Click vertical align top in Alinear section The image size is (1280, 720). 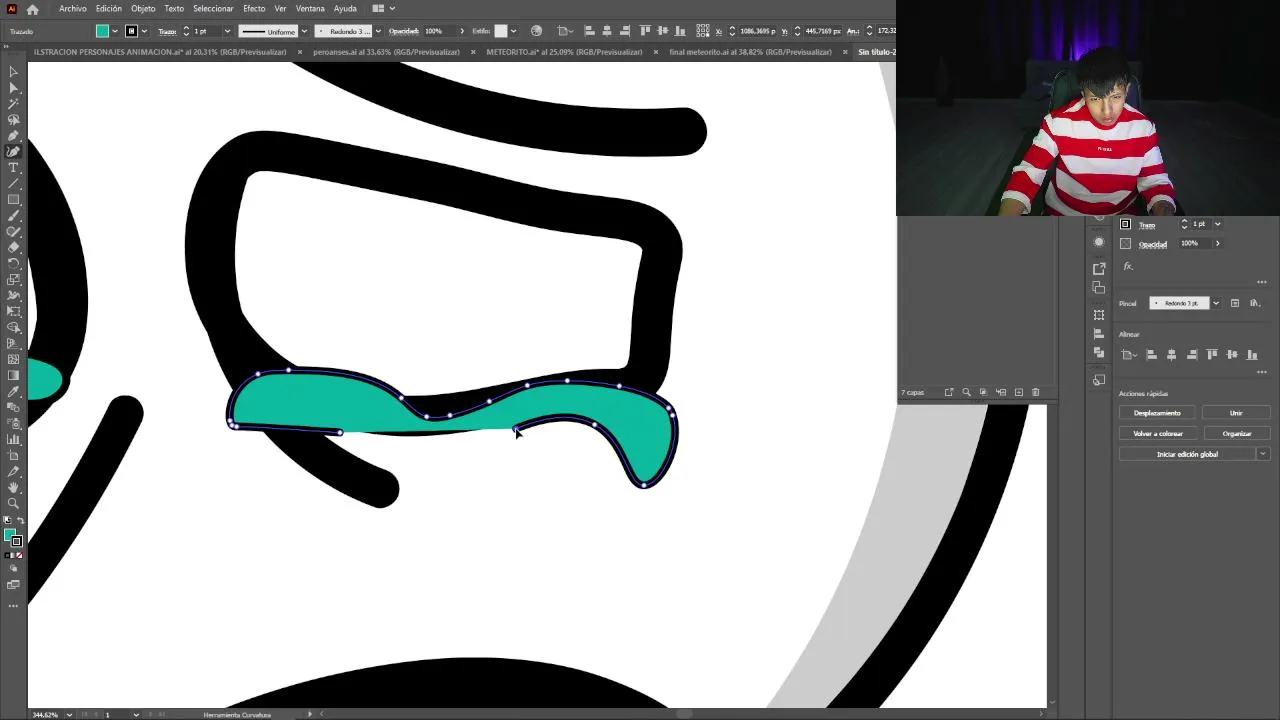[x=1212, y=355]
